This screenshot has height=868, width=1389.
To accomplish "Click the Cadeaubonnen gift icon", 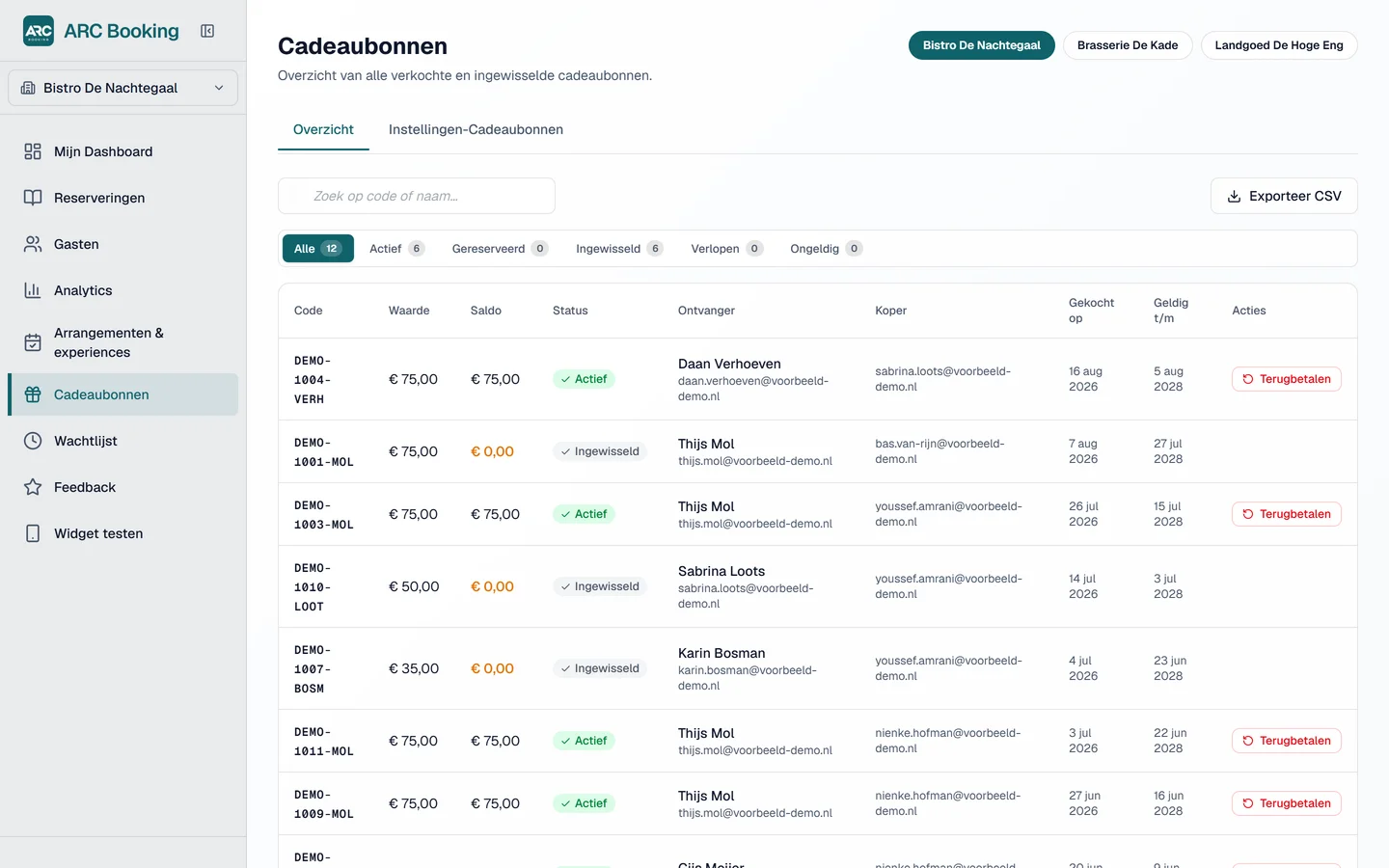I will coord(33,394).
